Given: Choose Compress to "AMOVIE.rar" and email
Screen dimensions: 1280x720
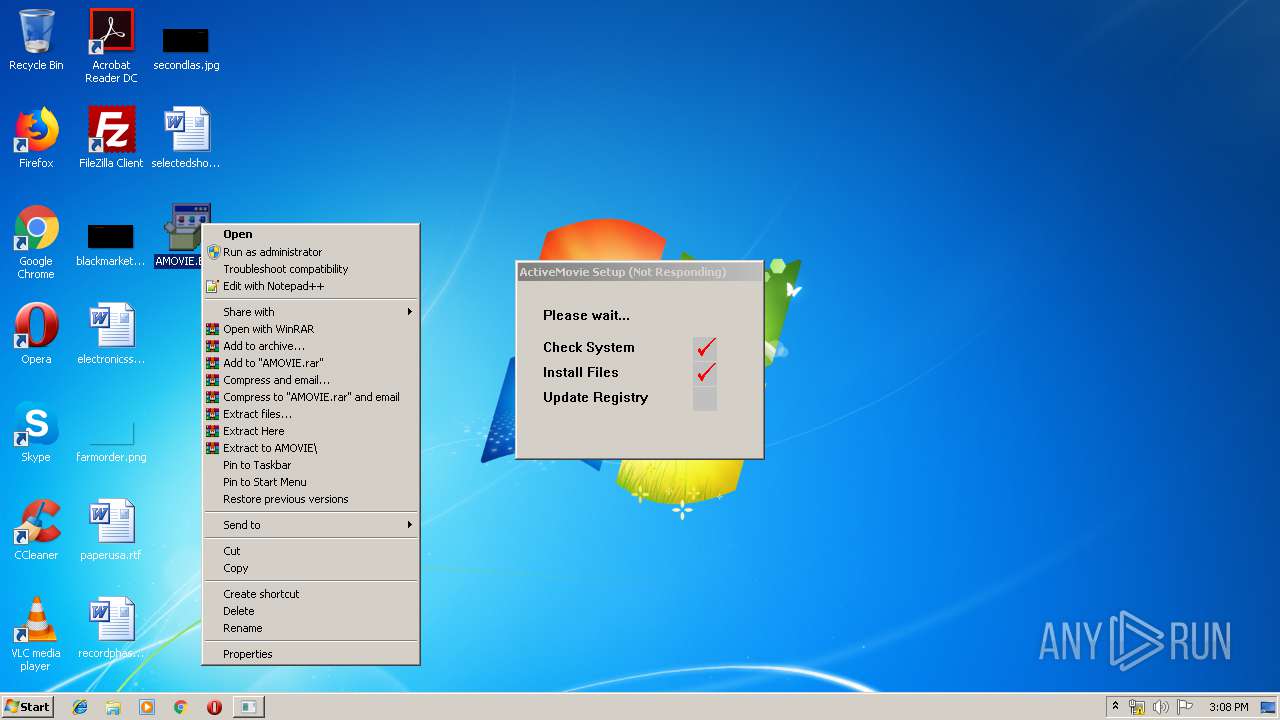Looking at the screenshot, I should pos(311,397).
